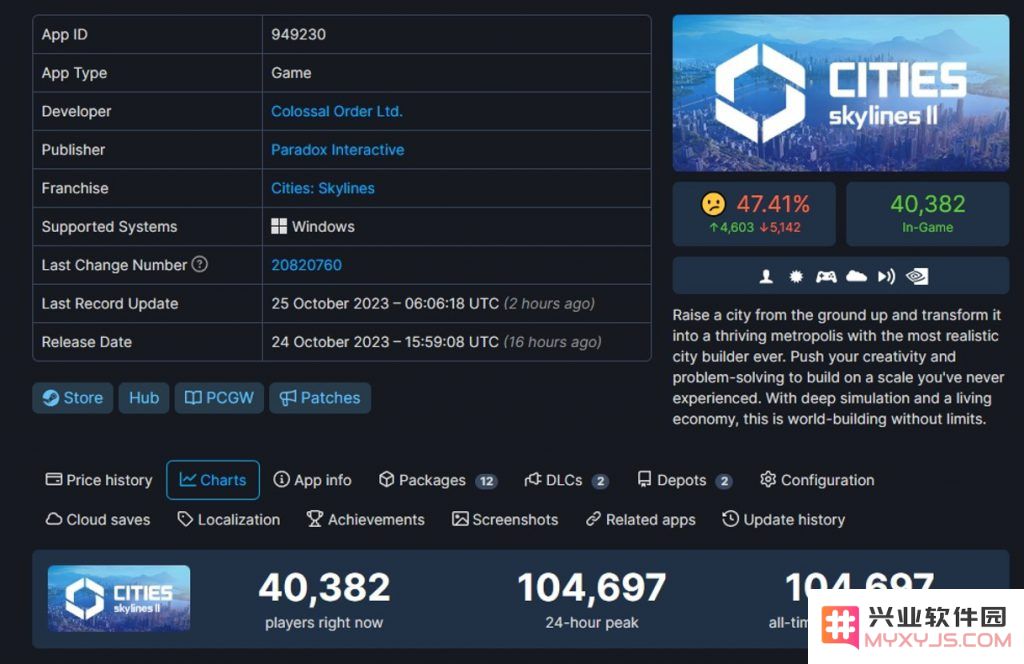Click the "Developer" row label
The width and height of the screenshot is (1024, 664).
pyautogui.click(x=76, y=111)
